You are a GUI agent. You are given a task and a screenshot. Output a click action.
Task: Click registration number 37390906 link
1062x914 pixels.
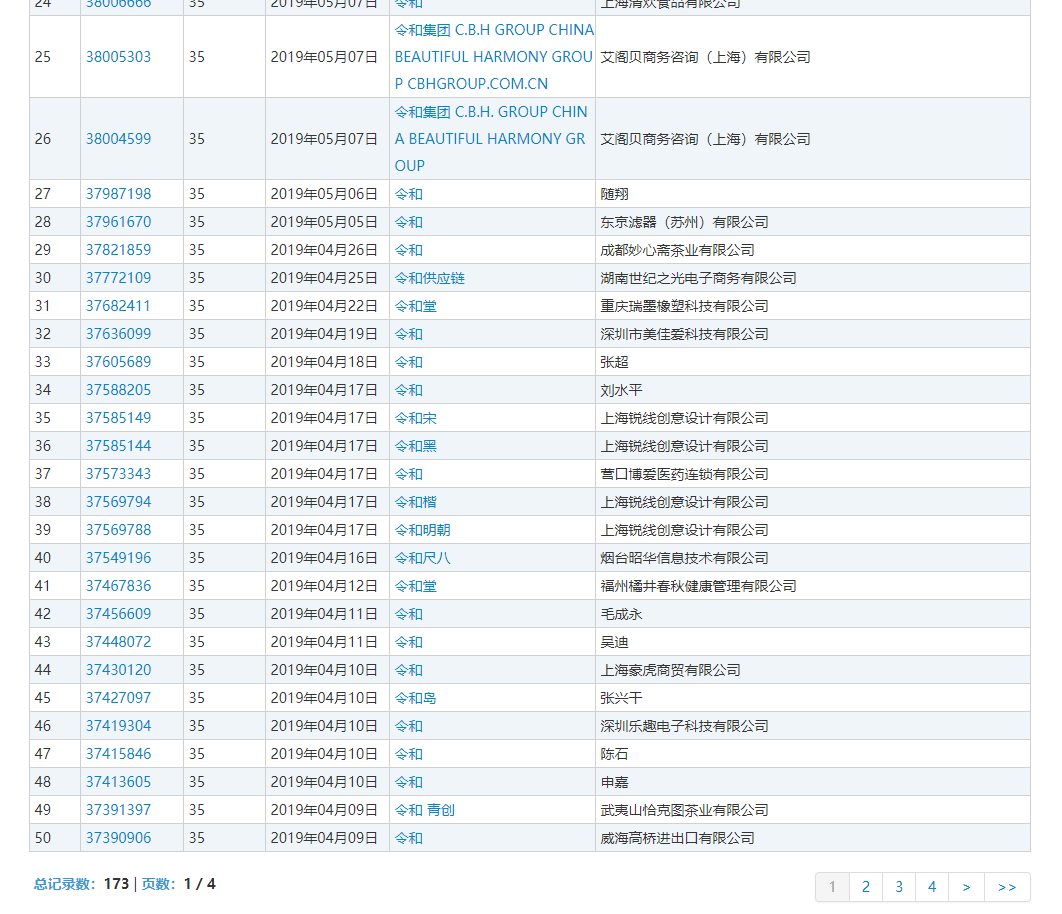pos(118,838)
